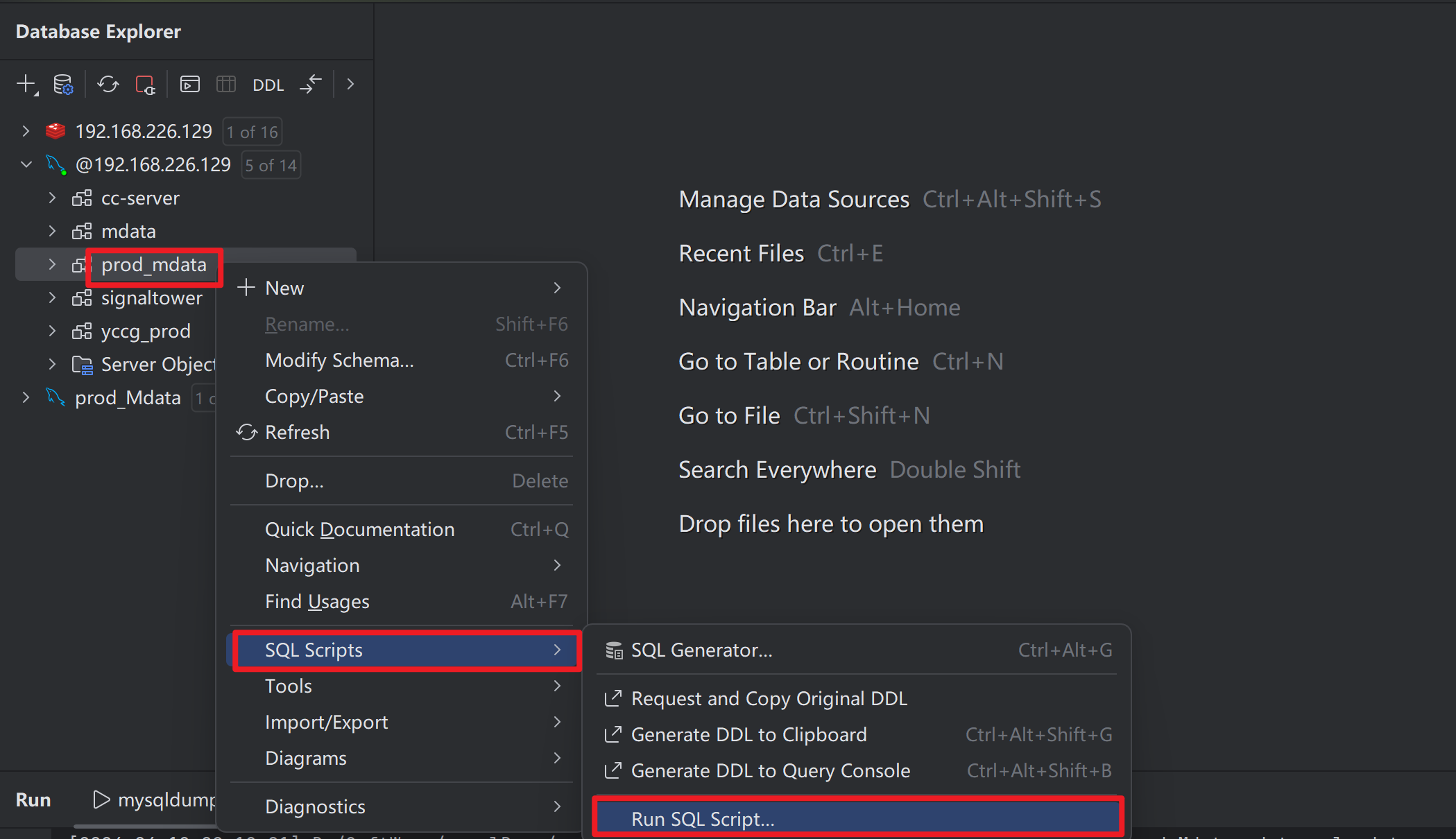Expand the 192.168.226.129 Redis data source
Screen dimensions: 1456x839
tap(26, 131)
